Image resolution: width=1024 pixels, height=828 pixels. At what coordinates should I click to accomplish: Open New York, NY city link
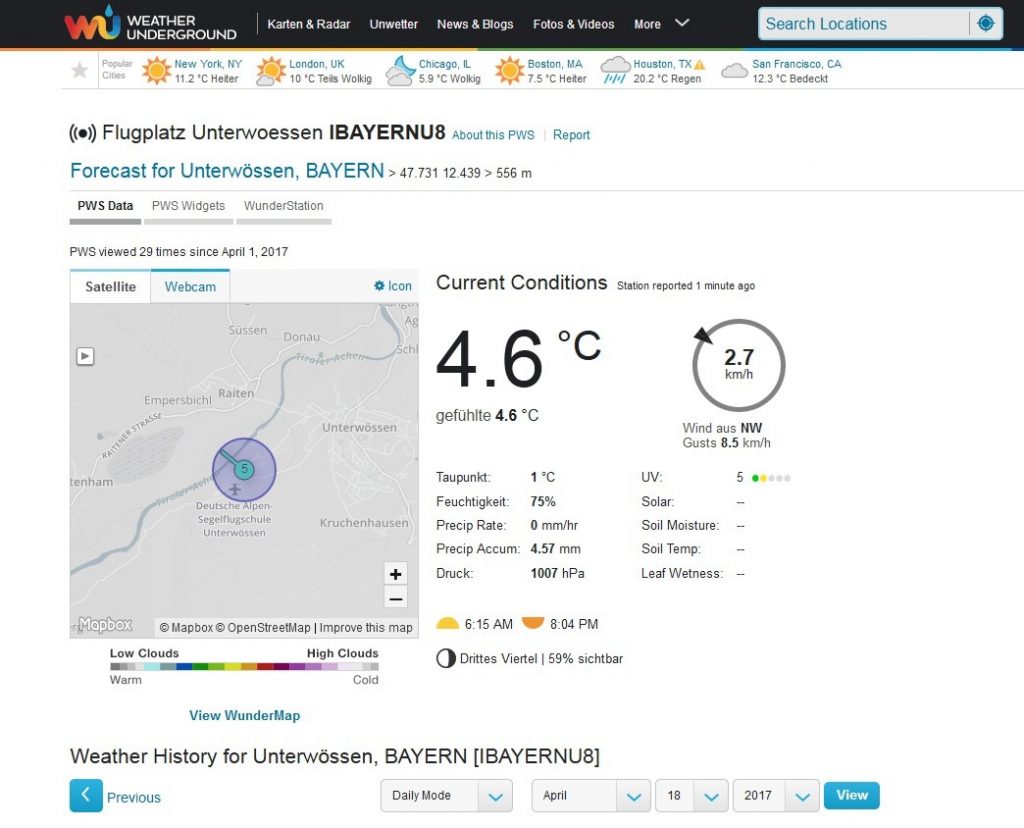[208, 64]
